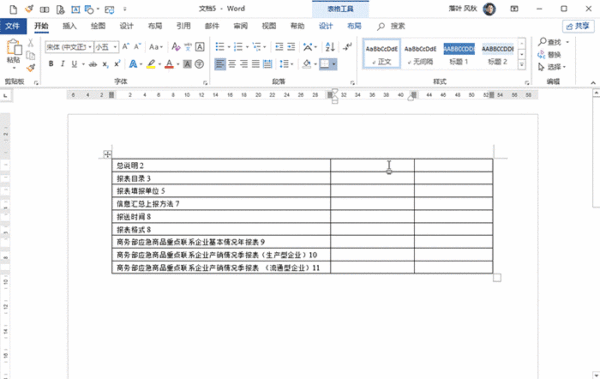This screenshot has height=379, width=600.
Task: Click the Enclose Characters icon
Action: [199, 64]
